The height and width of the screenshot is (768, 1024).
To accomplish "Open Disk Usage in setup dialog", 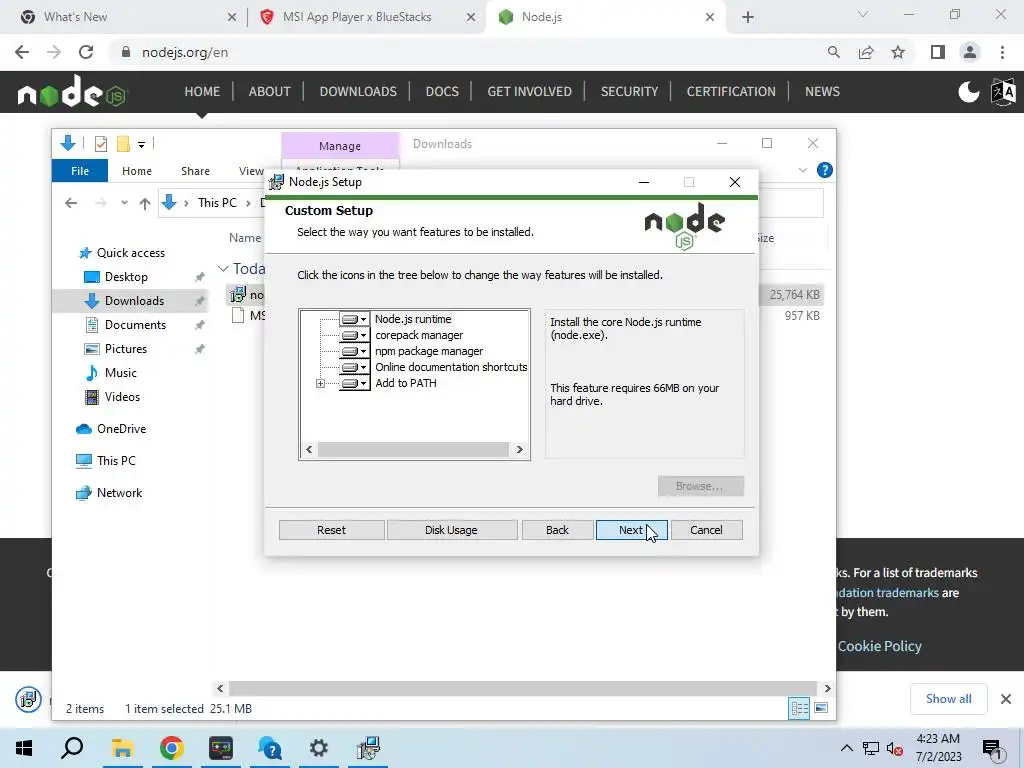I will 451,530.
